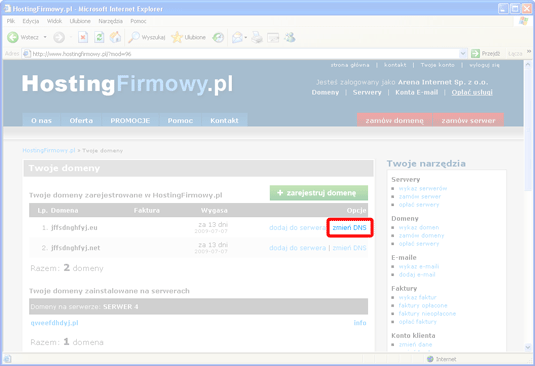Click zmień dane sidebar link
The height and width of the screenshot is (366, 535).
[x=415, y=345]
